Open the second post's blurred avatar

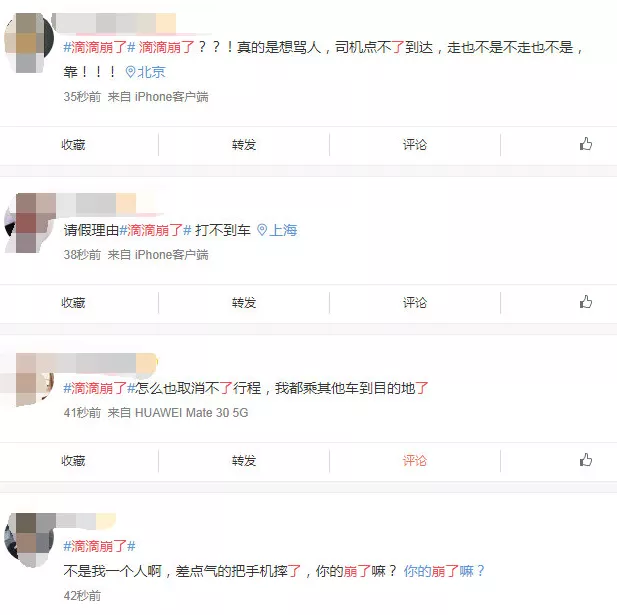tap(29, 222)
